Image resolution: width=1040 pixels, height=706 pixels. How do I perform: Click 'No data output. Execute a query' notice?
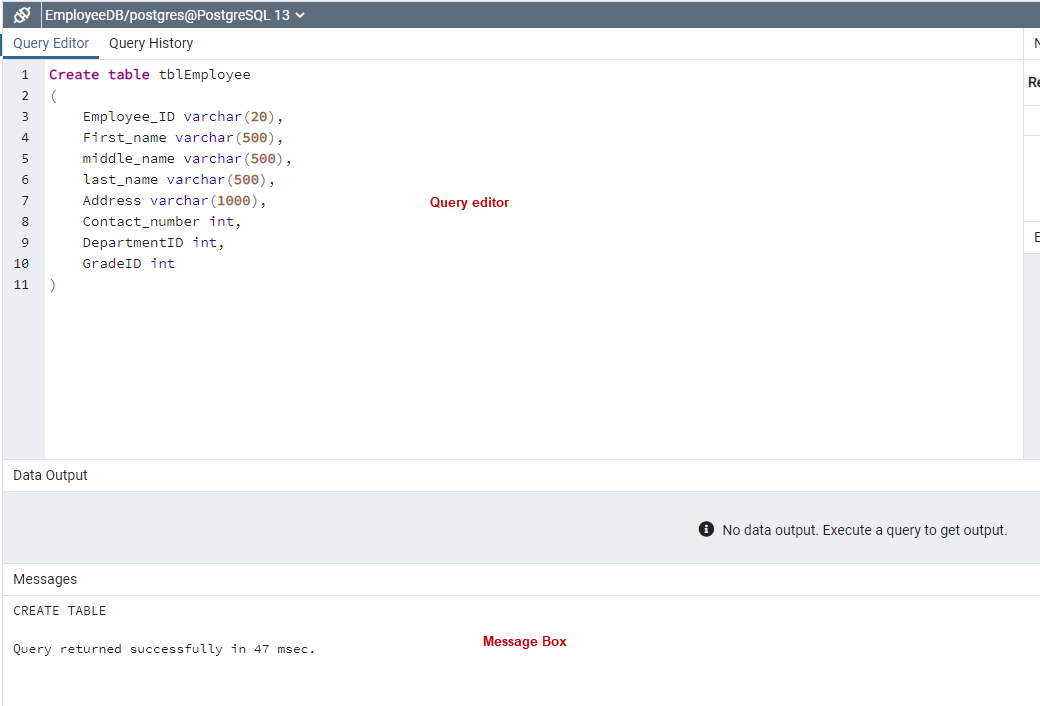point(865,530)
